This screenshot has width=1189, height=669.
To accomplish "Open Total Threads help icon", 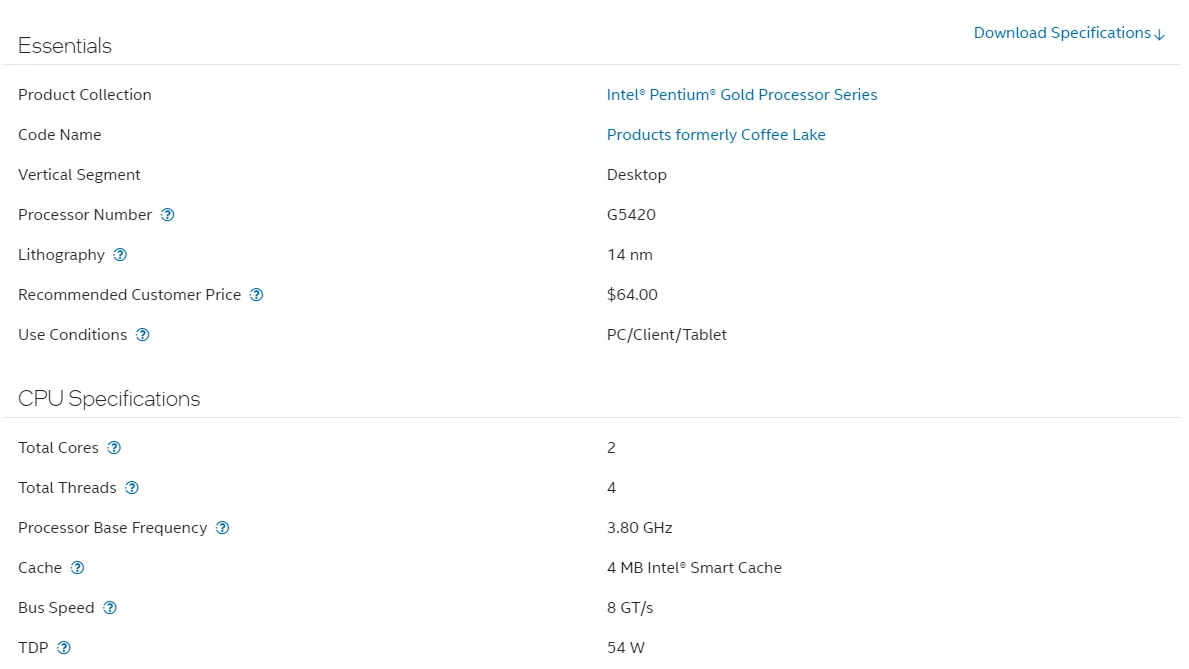I will tap(132, 488).
